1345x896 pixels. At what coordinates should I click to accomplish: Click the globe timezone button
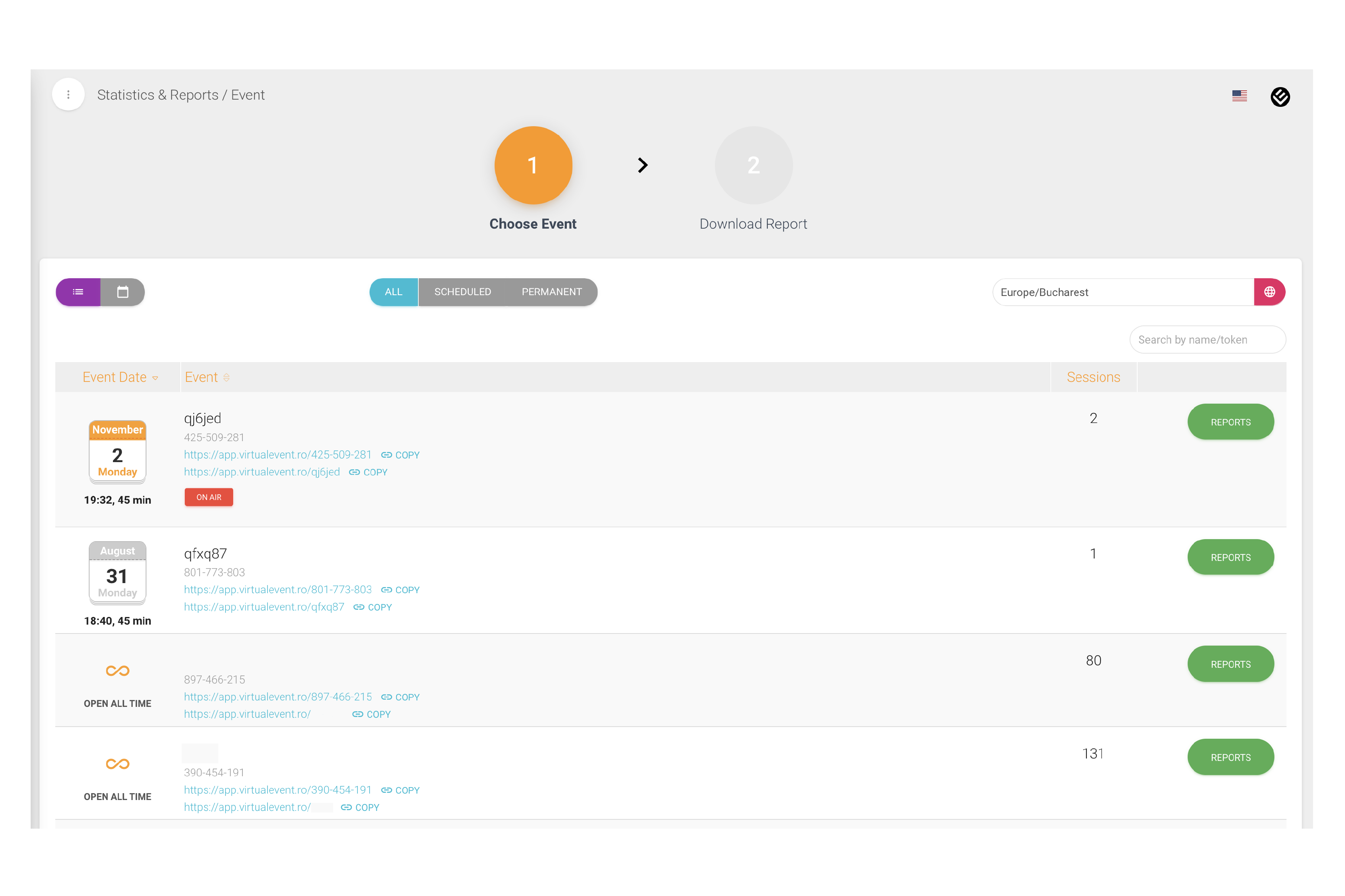(x=1269, y=292)
